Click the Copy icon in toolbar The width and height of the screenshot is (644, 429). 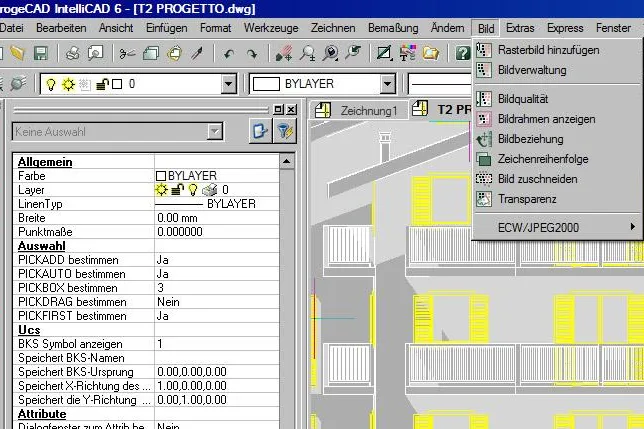coord(151,53)
